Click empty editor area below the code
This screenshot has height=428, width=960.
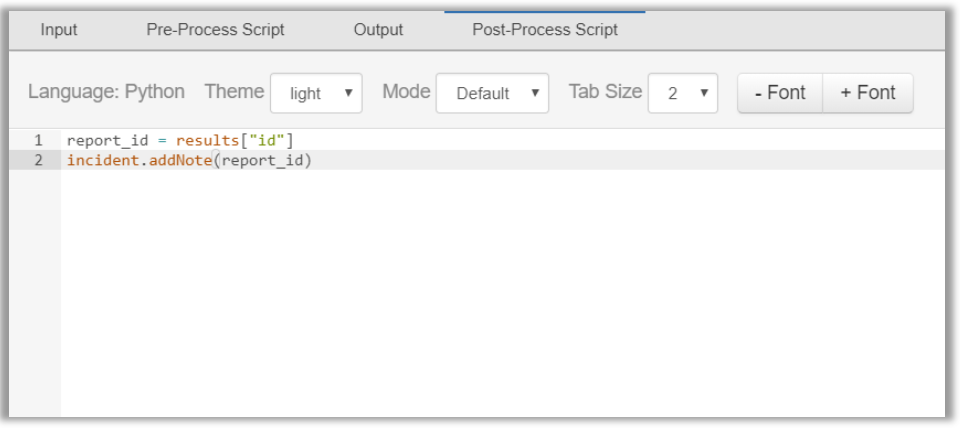pyautogui.click(x=502, y=294)
